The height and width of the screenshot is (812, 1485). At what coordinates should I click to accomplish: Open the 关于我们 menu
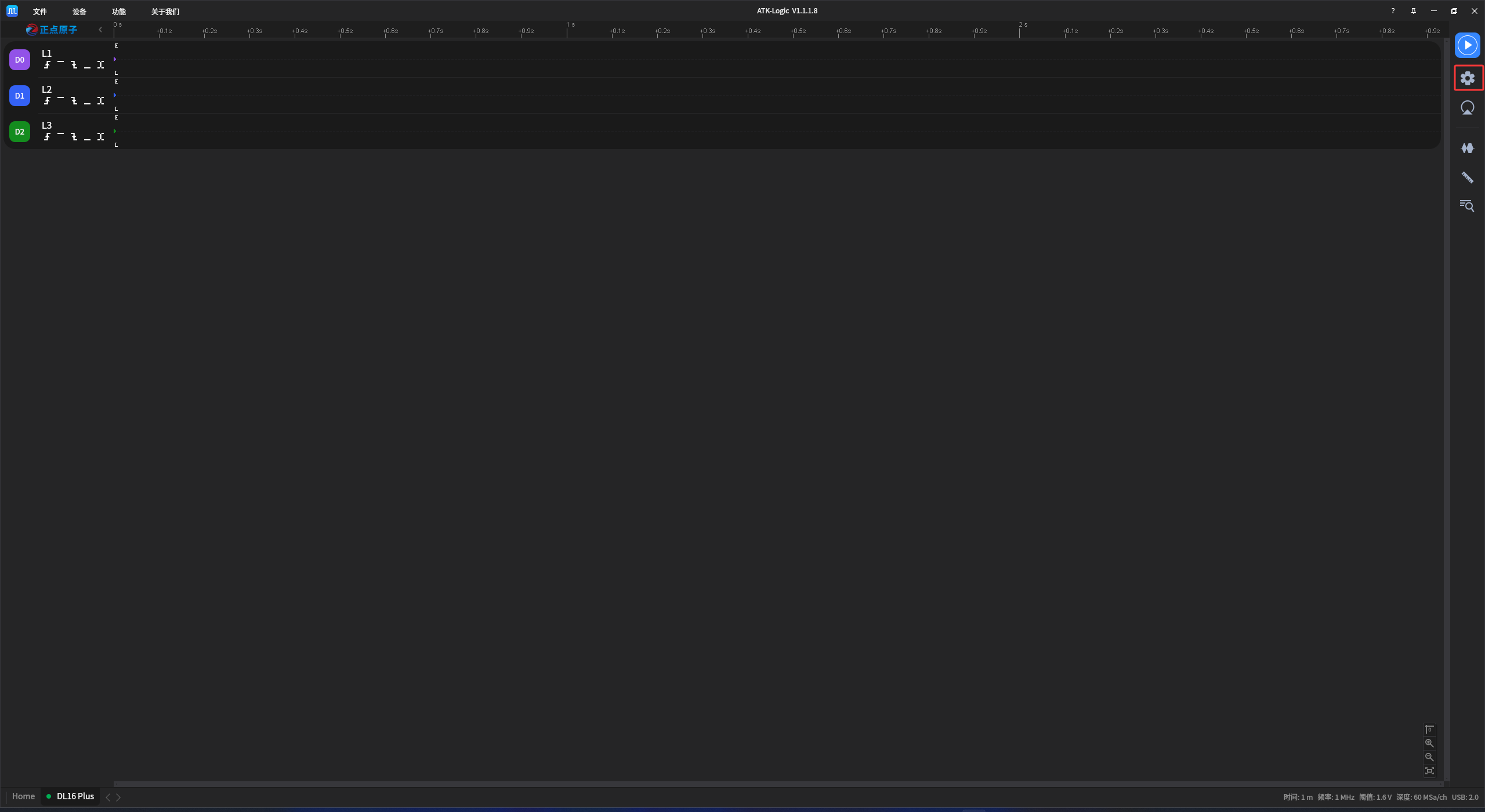[165, 12]
